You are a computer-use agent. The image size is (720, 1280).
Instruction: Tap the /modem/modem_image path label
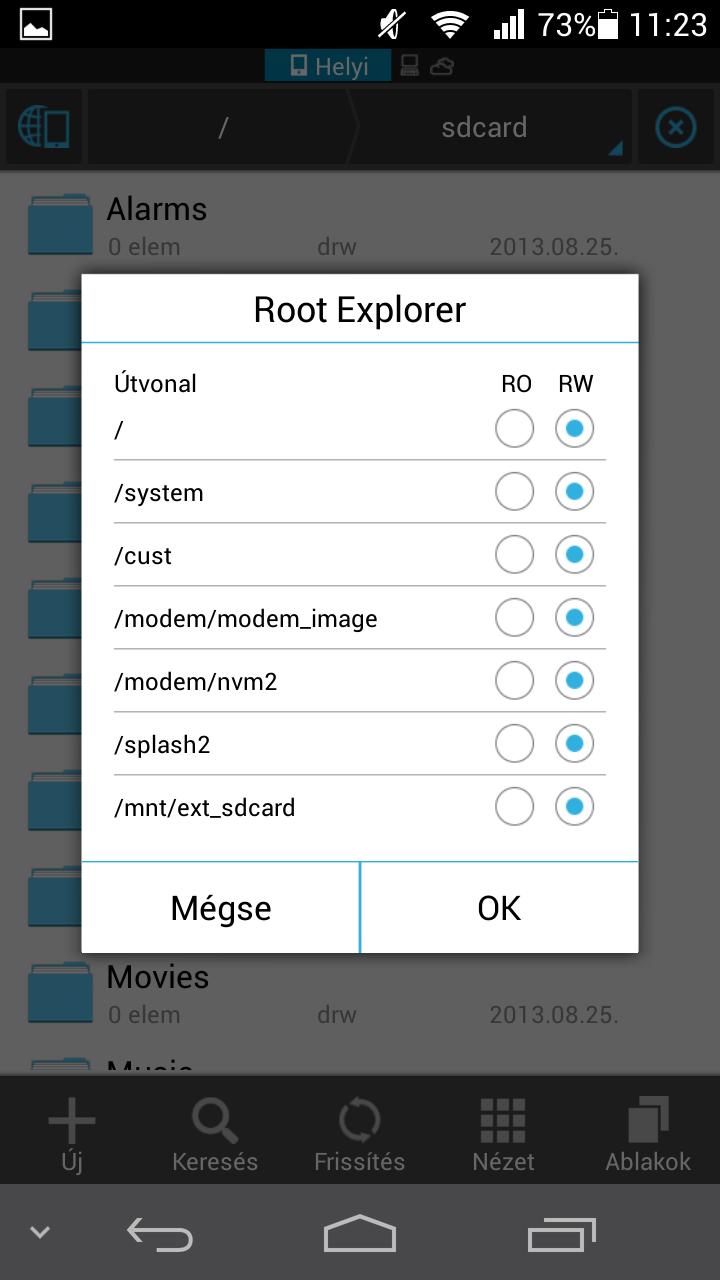coord(246,619)
